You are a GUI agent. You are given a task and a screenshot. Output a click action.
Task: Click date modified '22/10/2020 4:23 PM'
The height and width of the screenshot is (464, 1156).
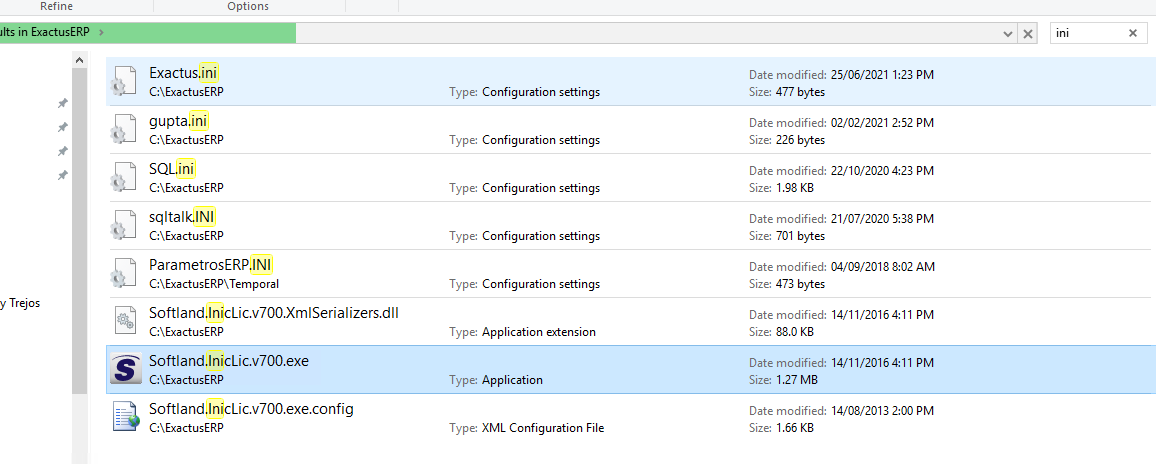click(882, 170)
